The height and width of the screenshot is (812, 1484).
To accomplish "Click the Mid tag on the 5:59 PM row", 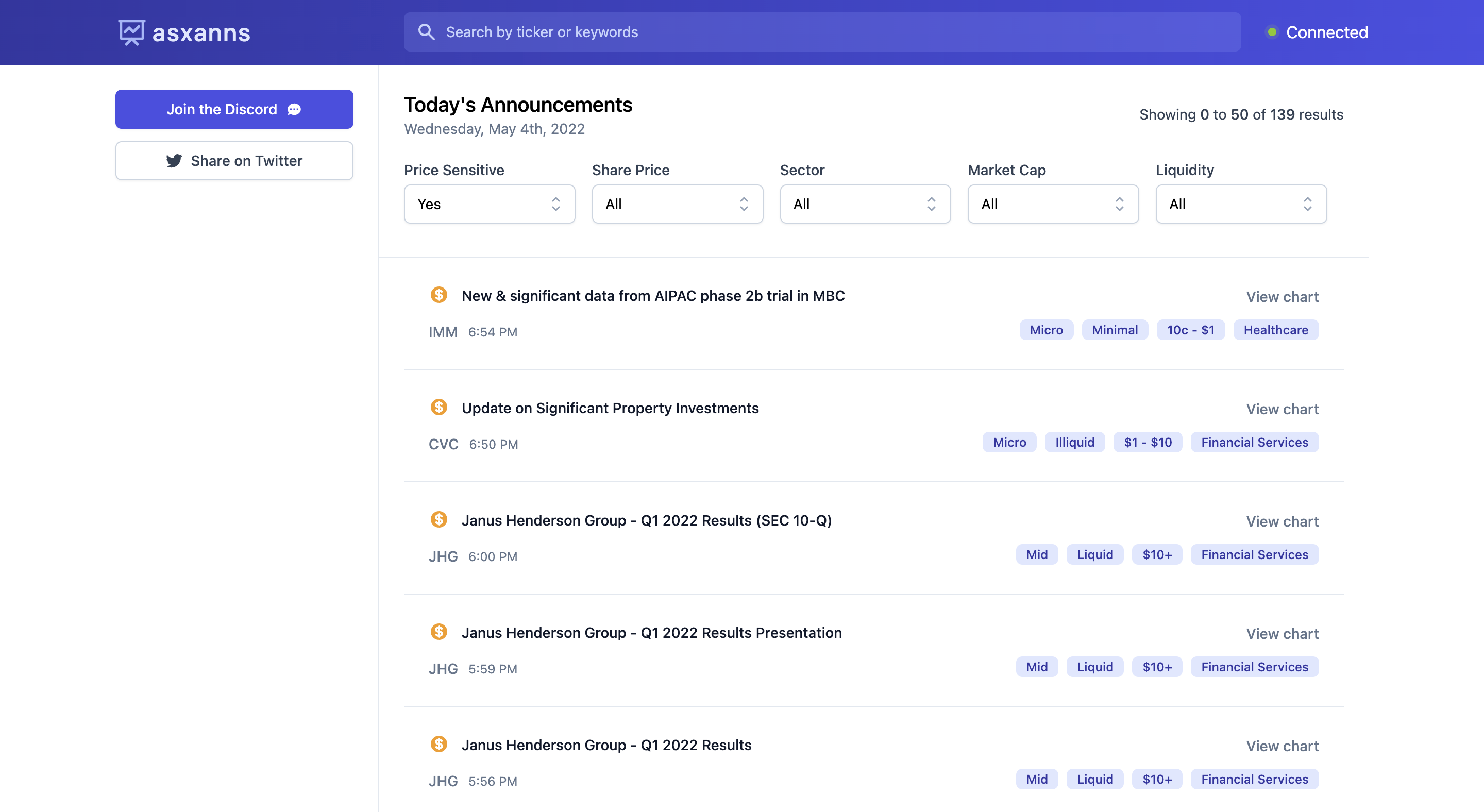I will tap(1037, 667).
